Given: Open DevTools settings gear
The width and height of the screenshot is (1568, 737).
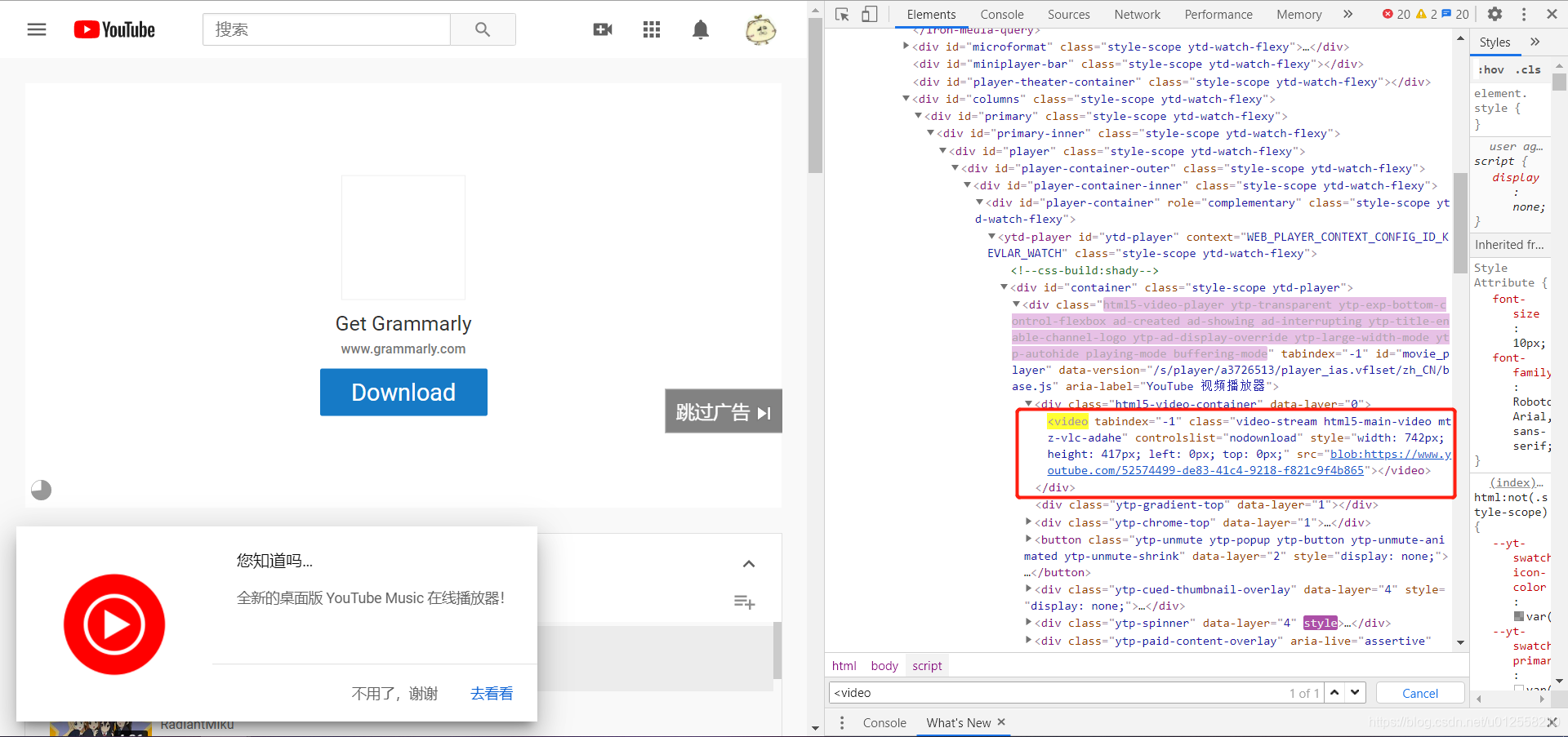Looking at the screenshot, I should point(1494,14).
